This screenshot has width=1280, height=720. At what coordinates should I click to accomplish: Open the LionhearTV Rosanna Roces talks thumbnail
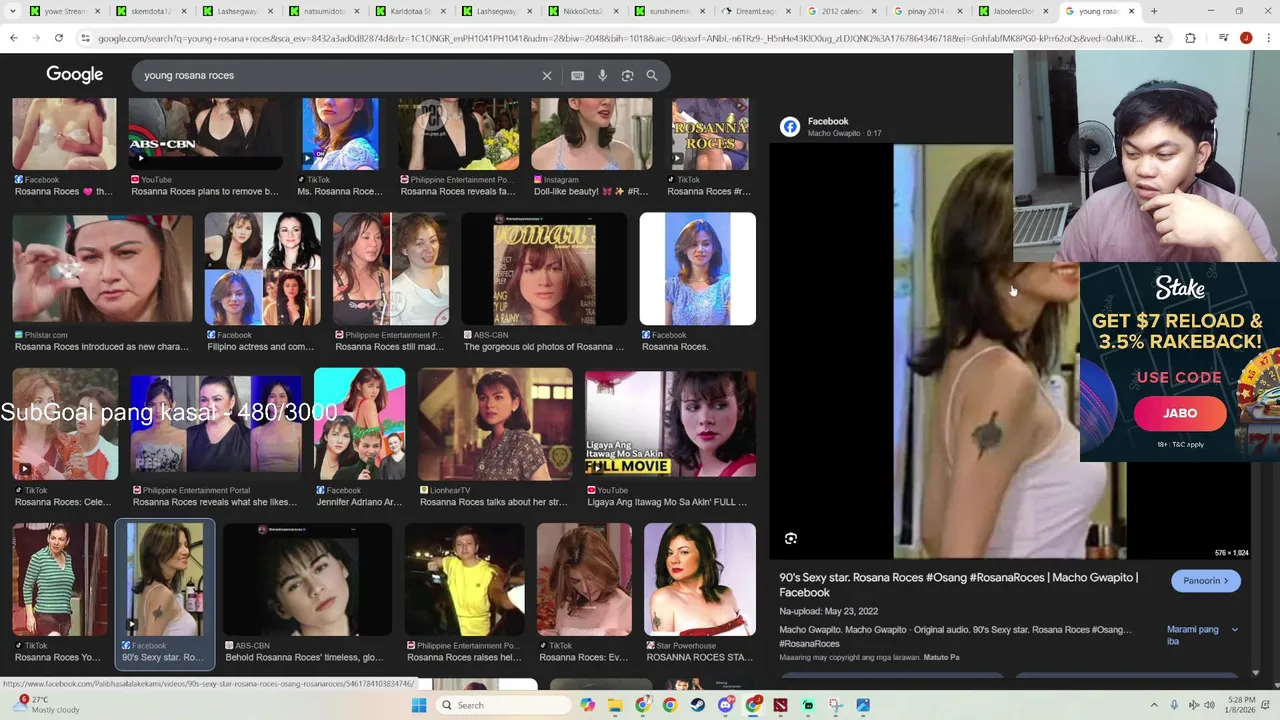(x=495, y=424)
